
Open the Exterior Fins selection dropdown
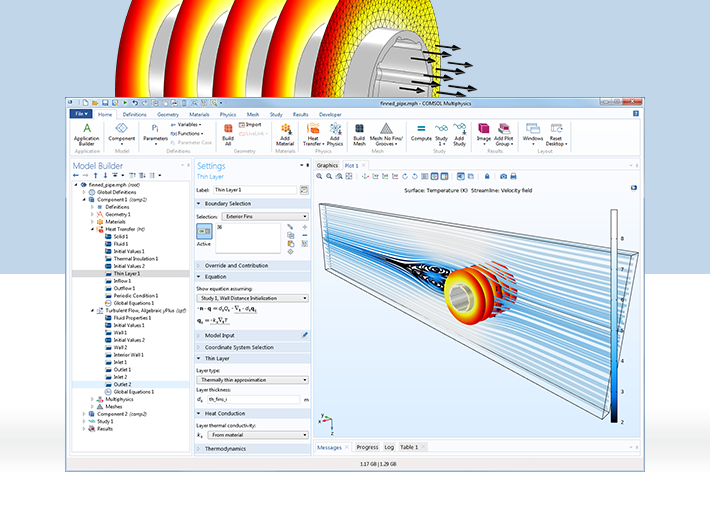(x=265, y=216)
